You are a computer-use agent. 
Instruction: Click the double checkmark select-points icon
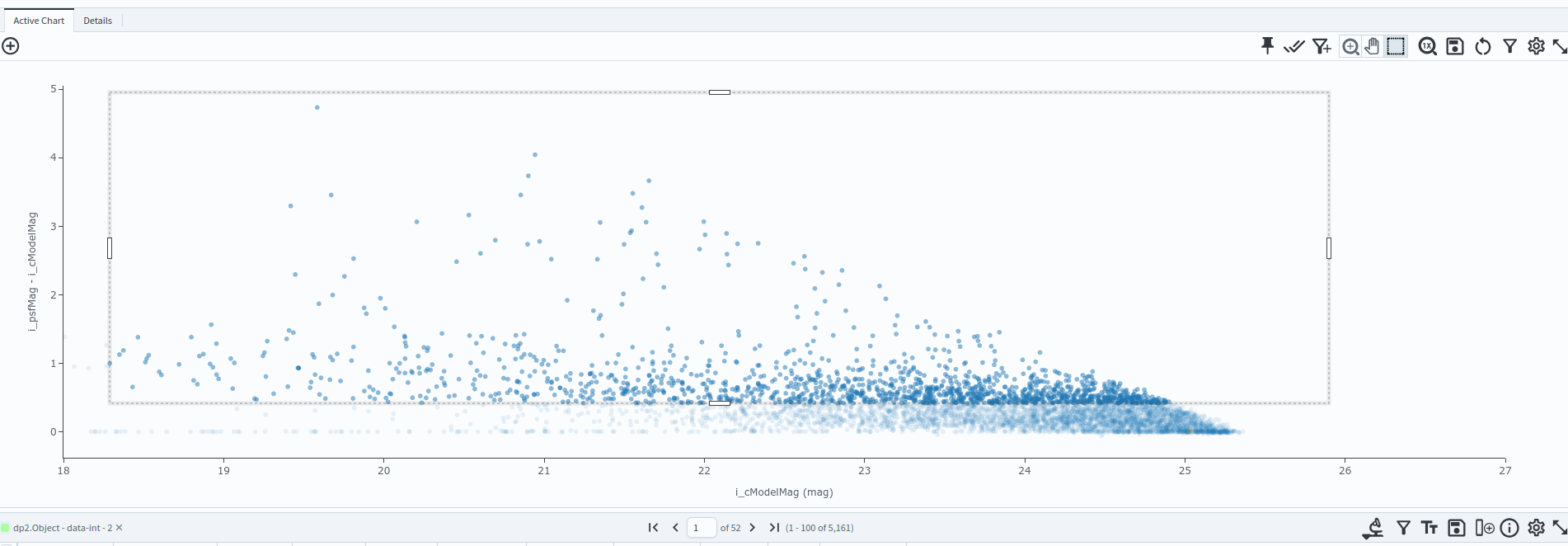[1293, 46]
